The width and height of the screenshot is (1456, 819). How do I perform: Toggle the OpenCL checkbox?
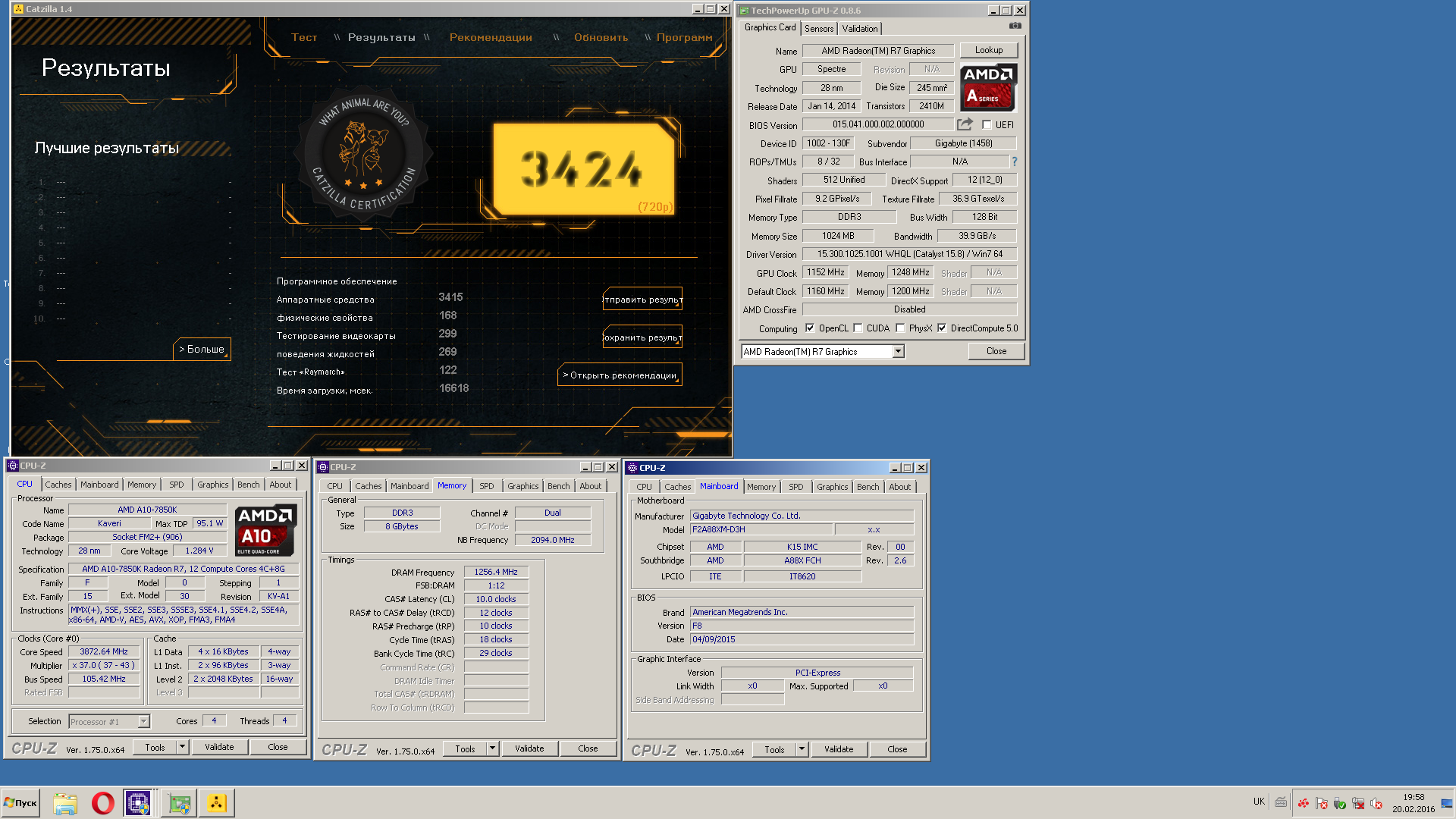(810, 328)
